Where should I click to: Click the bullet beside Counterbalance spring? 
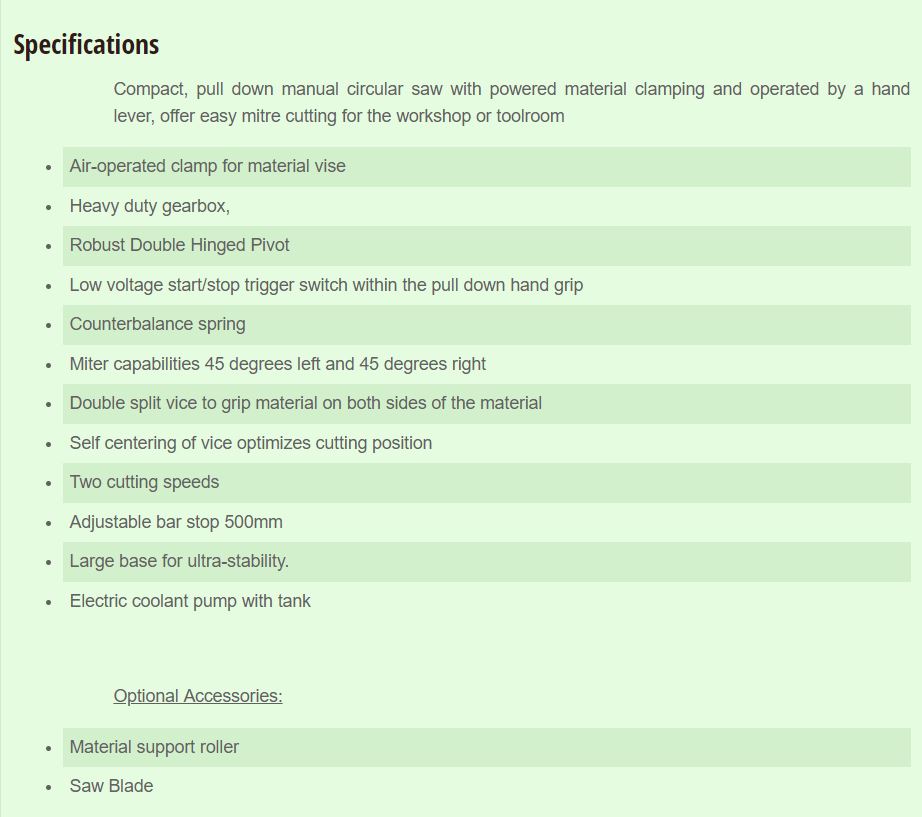(x=49, y=326)
